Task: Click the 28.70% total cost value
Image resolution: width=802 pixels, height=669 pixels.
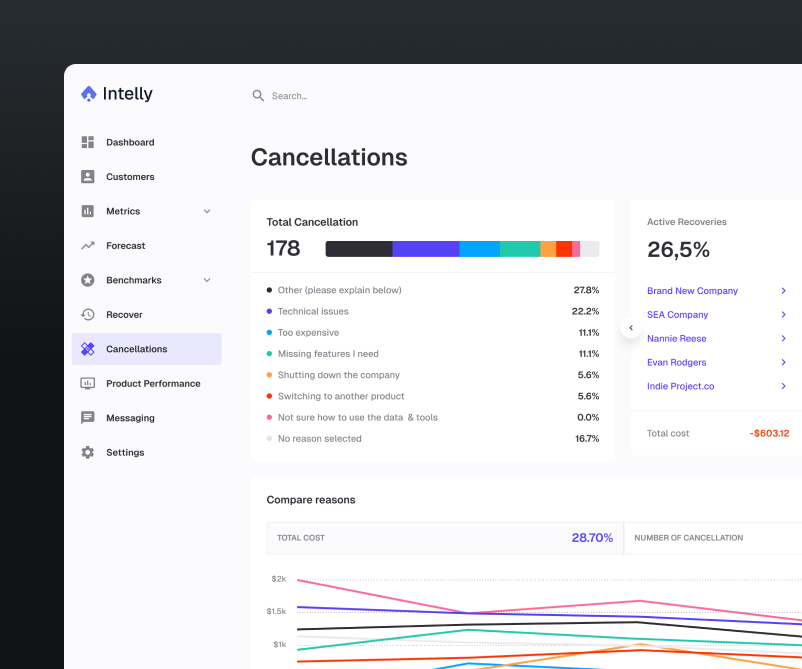Action: tap(592, 538)
